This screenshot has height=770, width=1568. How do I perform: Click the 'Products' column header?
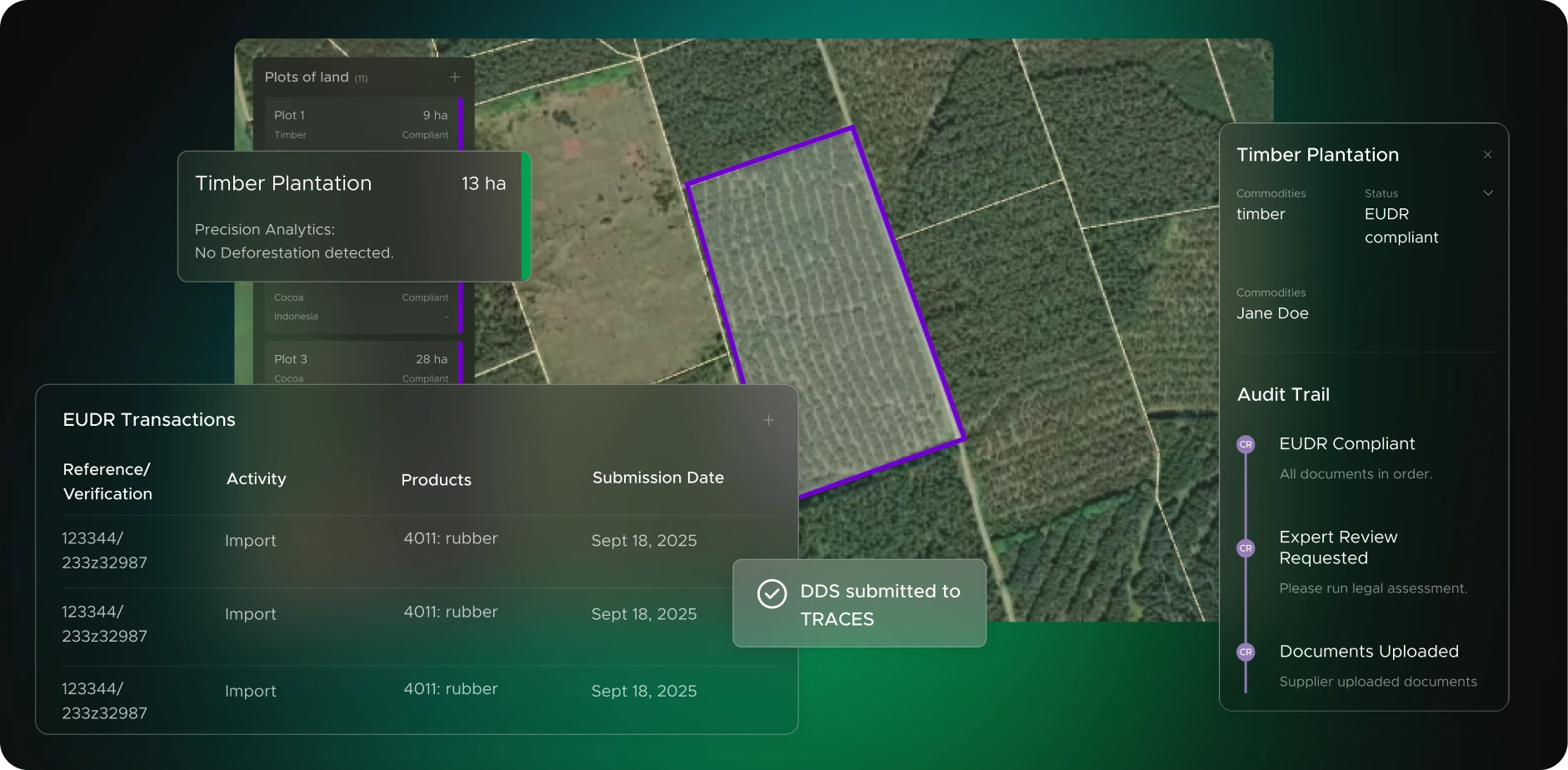(x=436, y=480)
